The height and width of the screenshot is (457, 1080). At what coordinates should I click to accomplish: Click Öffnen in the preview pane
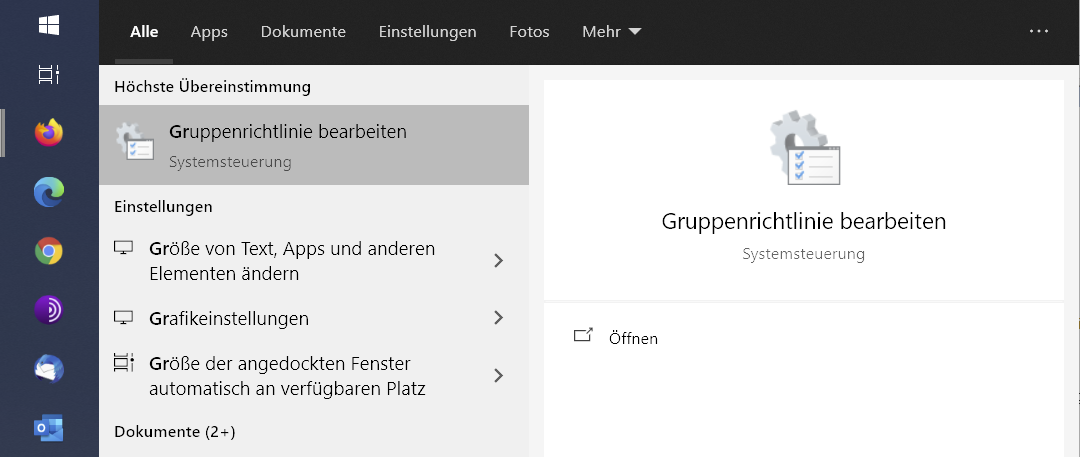633,338
